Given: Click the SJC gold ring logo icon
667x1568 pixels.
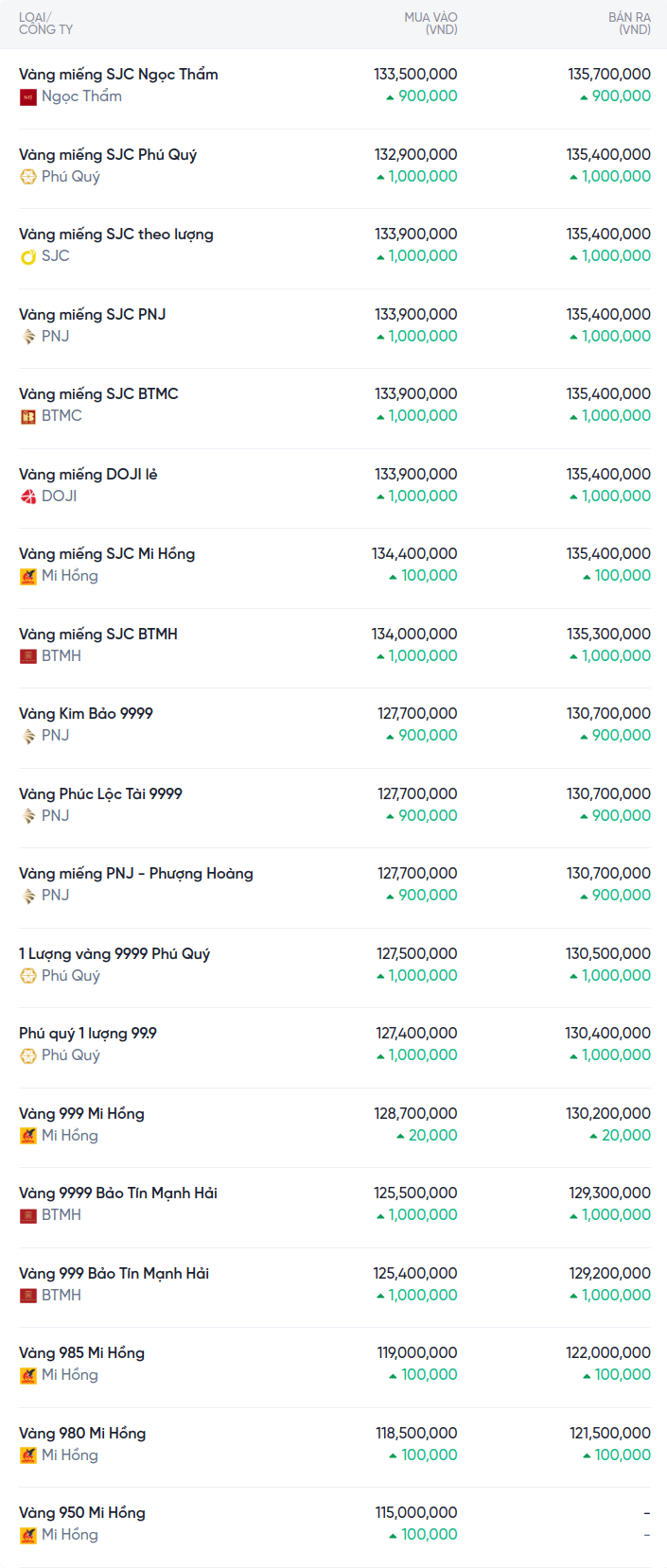Looking at the screenshot, I should [28, 256].
